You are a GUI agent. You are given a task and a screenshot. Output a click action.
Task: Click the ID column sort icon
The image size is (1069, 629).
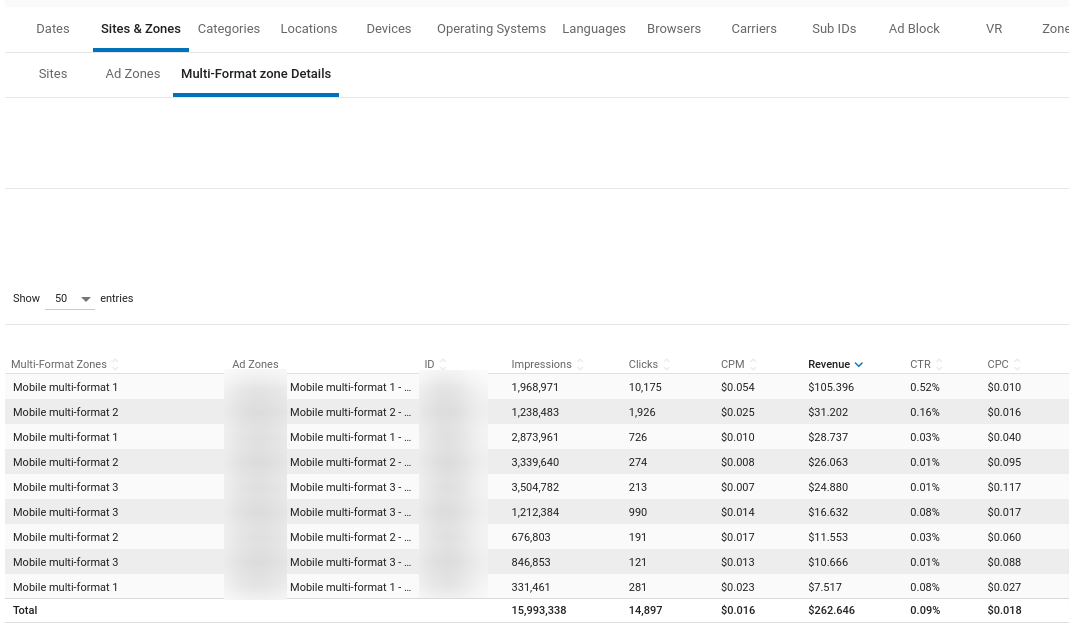pos(443,365)
